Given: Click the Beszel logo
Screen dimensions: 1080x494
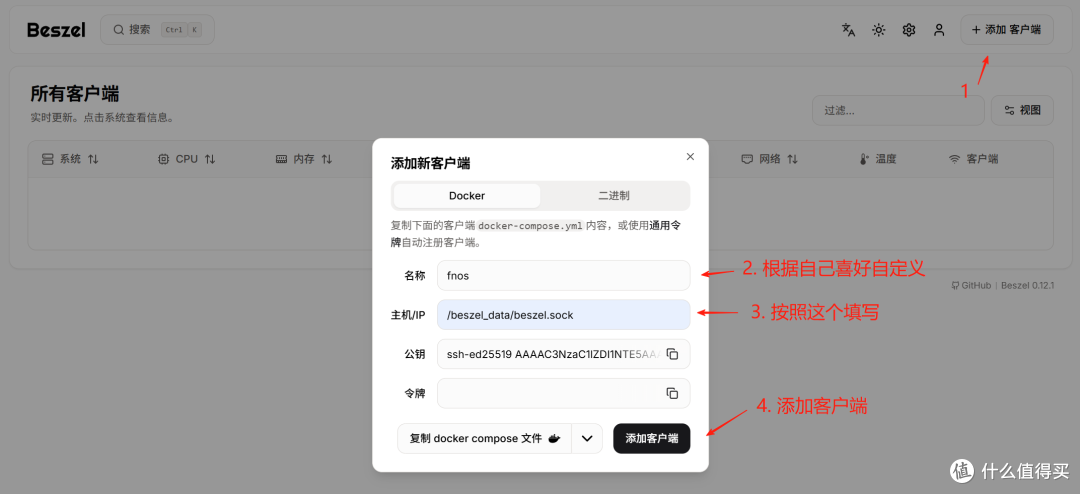Looking at the screenshot, I should (x=56, y=30).
